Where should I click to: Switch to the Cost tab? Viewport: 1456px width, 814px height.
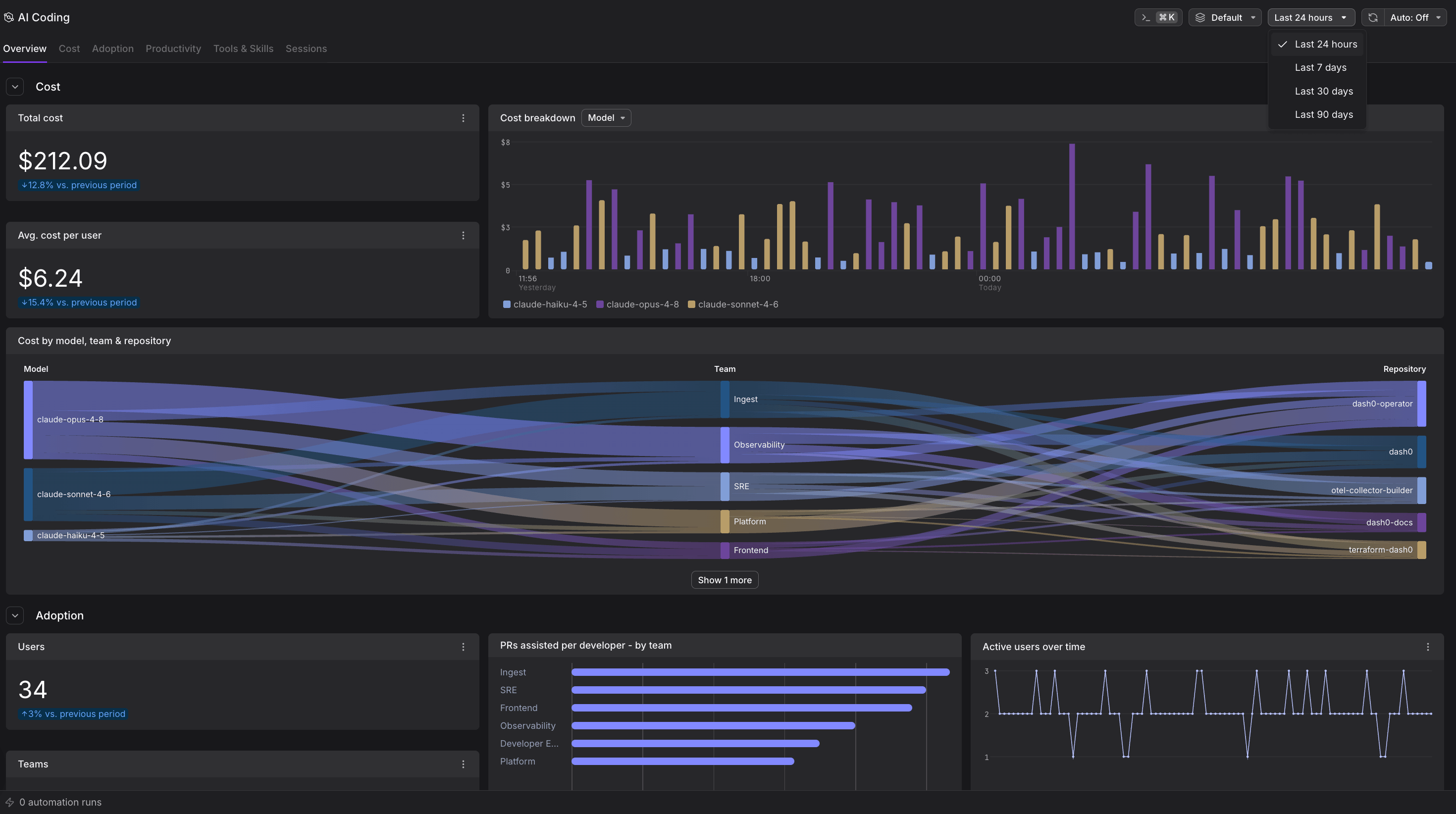click(69, 49)
